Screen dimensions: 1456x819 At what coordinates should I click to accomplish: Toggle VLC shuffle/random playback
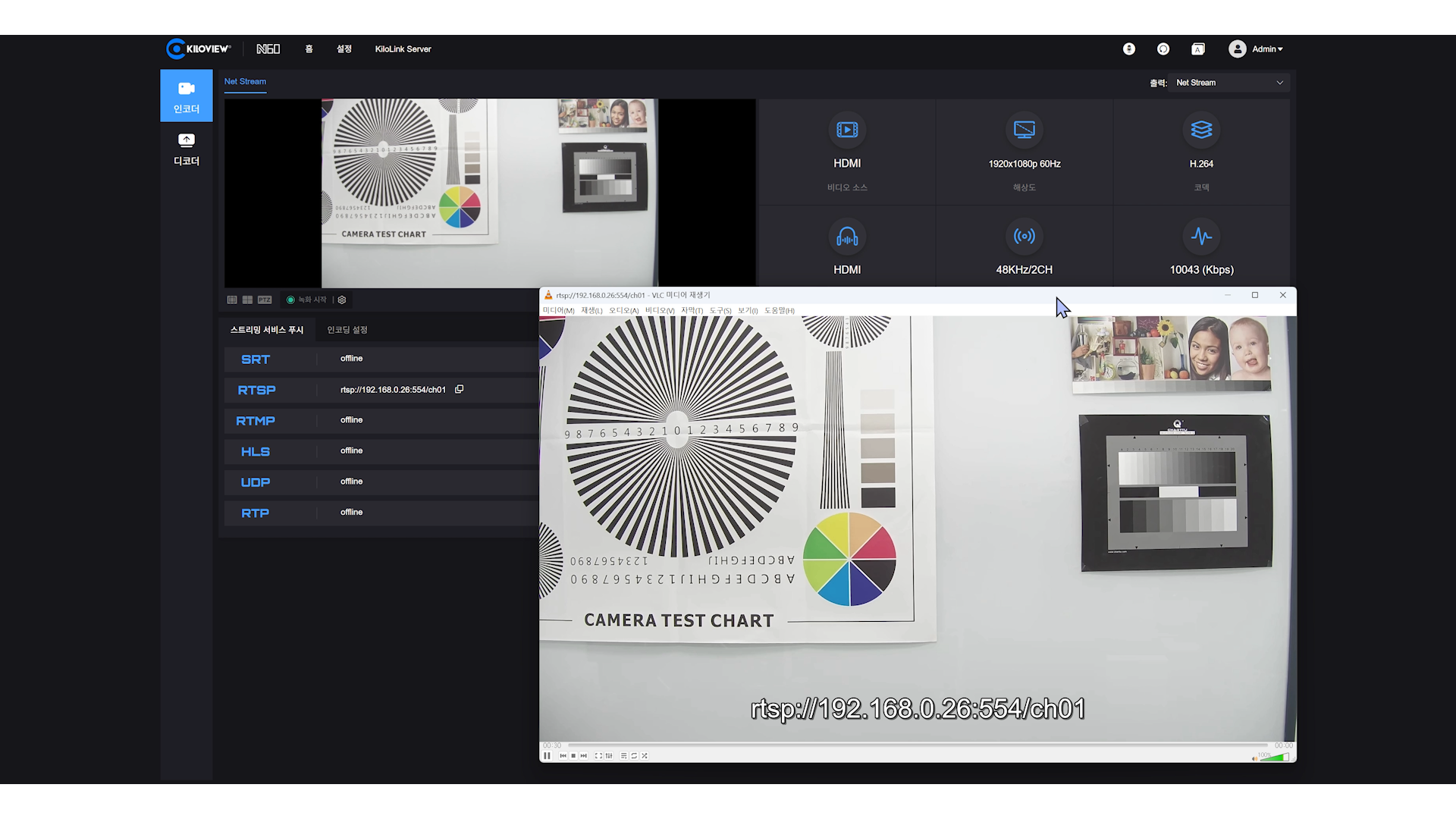(x=645, y=755)
